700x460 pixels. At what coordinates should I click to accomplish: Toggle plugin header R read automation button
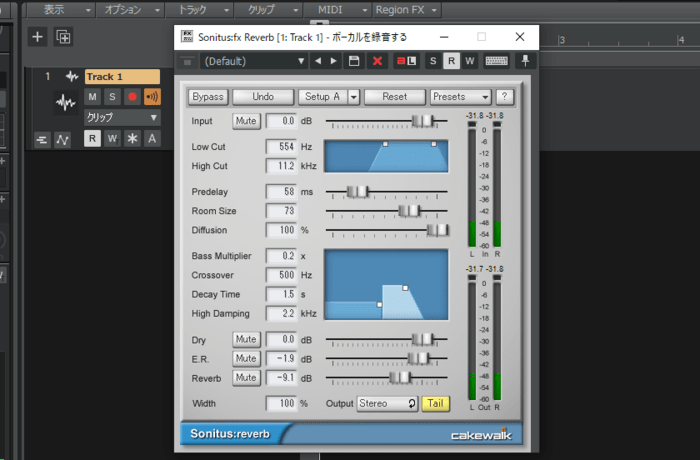click(x=451, y=61)
